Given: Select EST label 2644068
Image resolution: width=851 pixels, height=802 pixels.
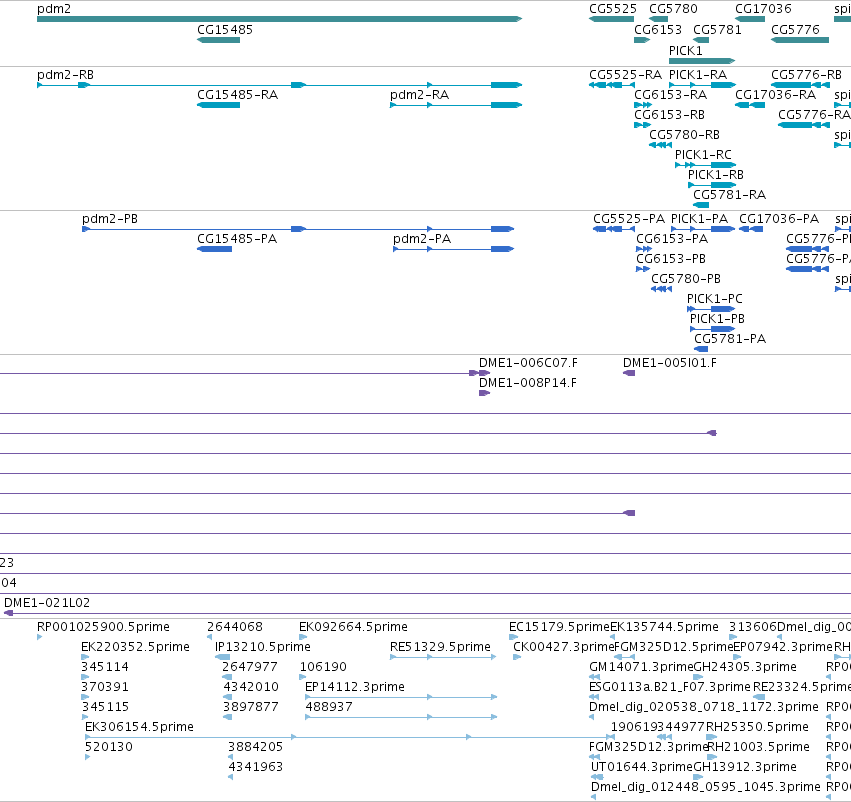Looking at the screenshot, I should pyautogui.click(x=234, y=627).
